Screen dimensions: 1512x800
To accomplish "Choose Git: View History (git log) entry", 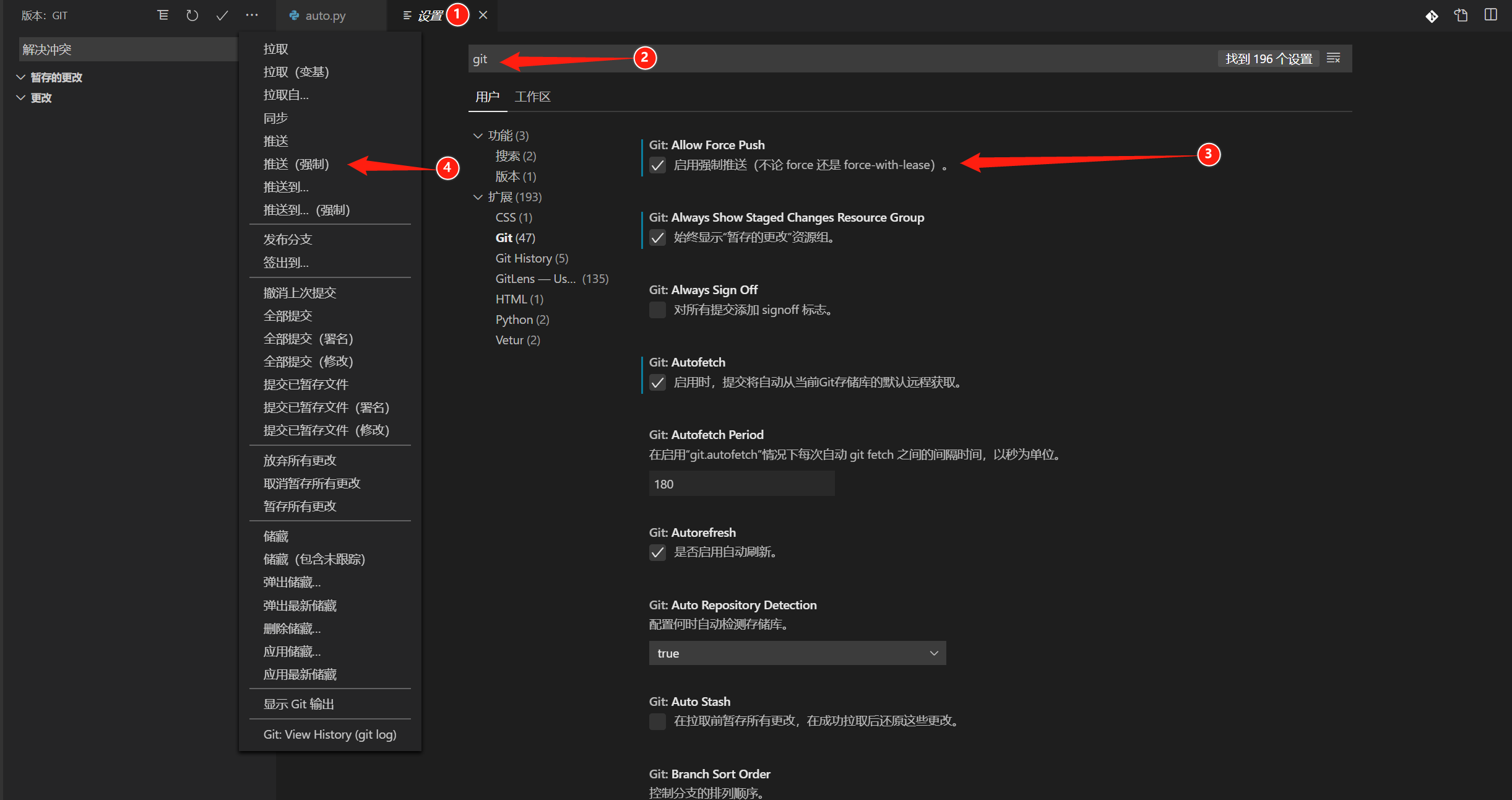I will [329, 734].
